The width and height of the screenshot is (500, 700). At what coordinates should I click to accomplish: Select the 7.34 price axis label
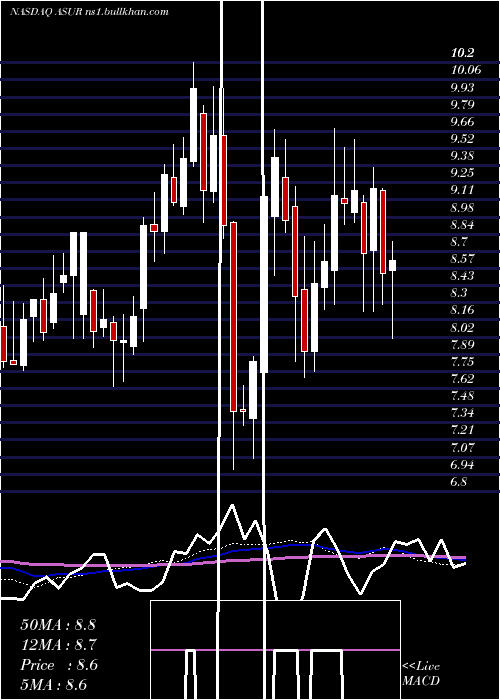point(462,413)
